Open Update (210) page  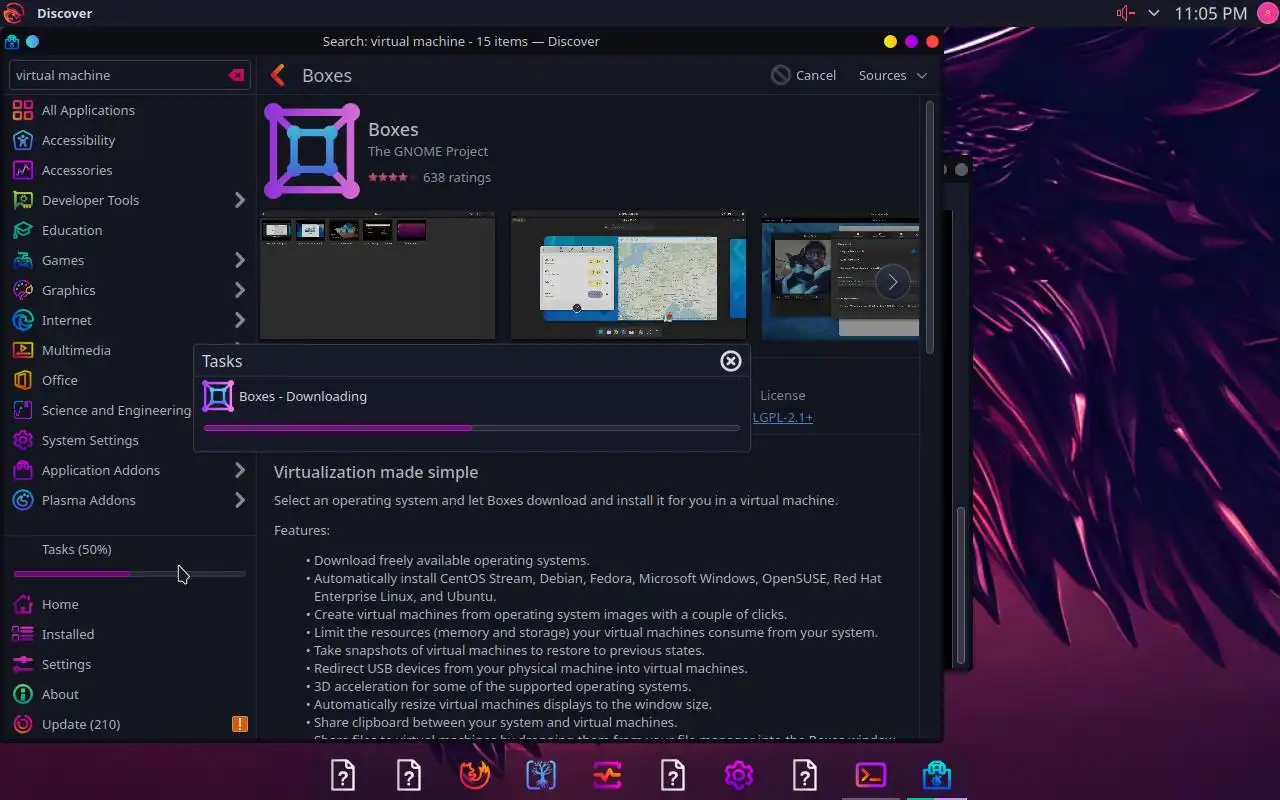click(130, 724)
